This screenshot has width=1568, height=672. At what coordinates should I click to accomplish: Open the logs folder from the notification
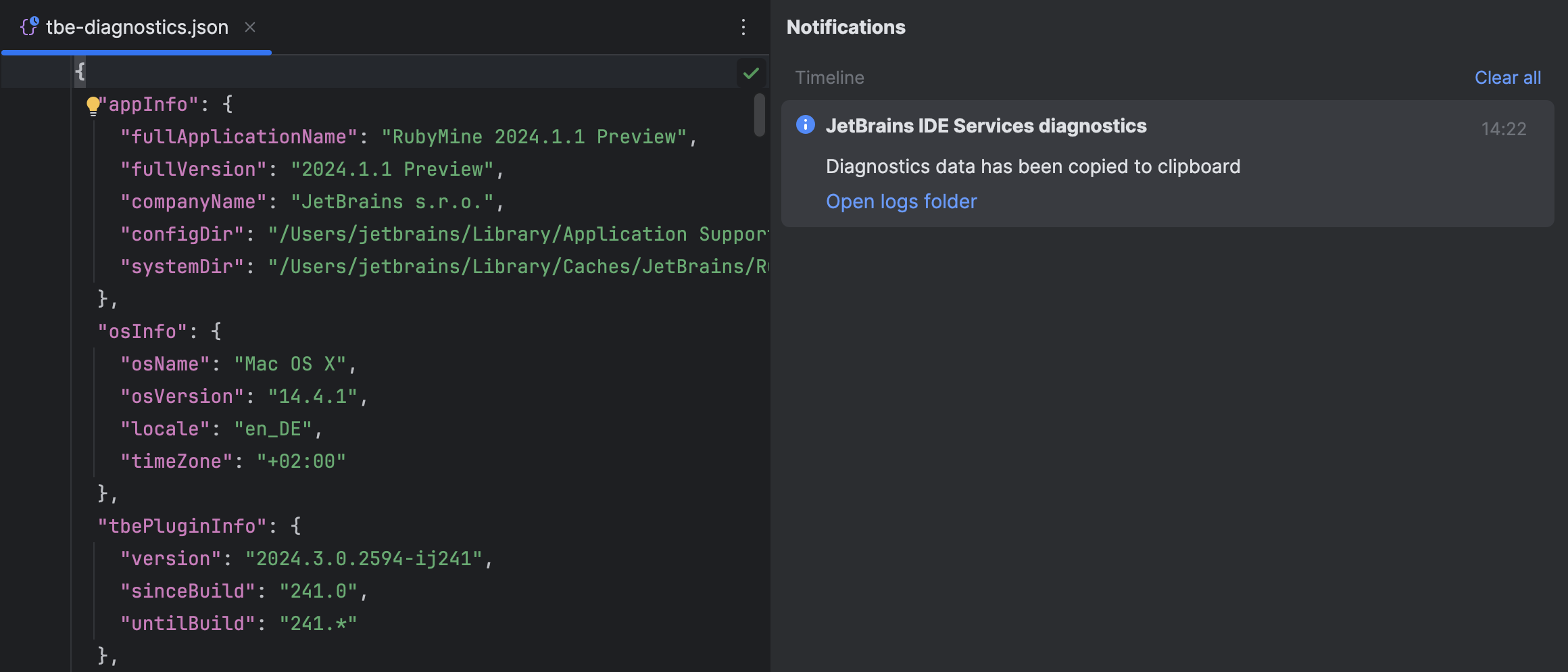pyautogui.click(x=901, y=201)
